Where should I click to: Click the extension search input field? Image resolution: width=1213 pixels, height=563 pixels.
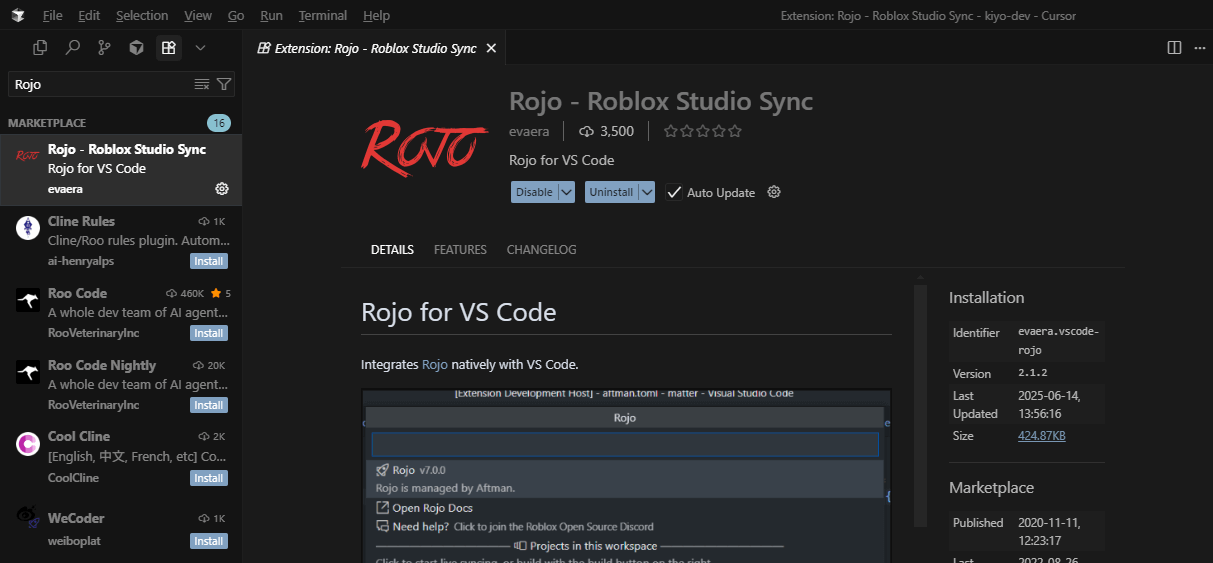coord(100,85)
